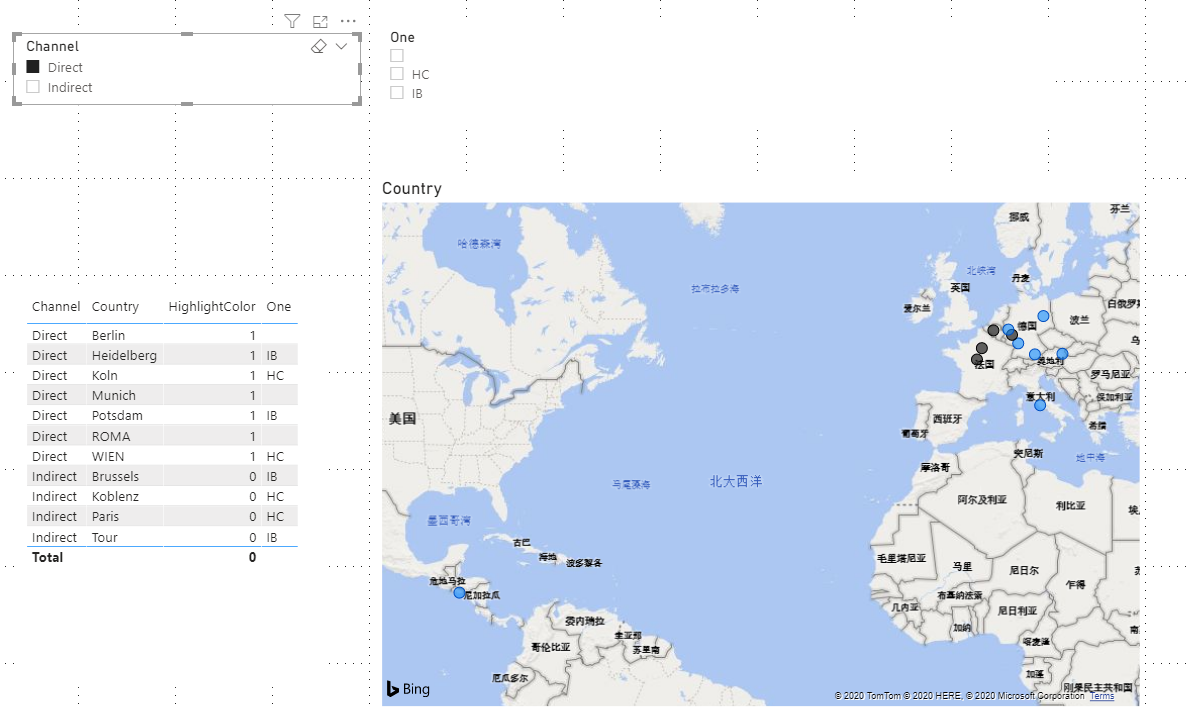Sort table by HighlightColor column header
Viewport: 1194px width, 709px height.
point(212,306)
